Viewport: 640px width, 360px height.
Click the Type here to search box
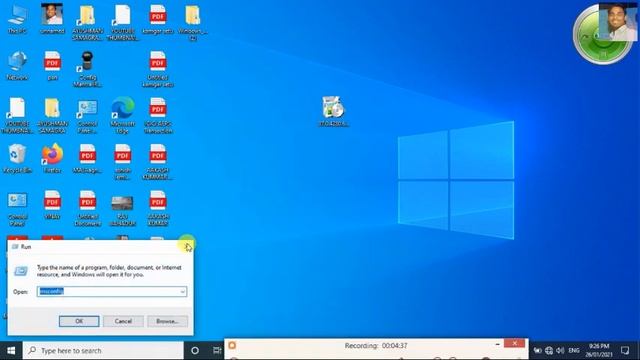(103, 350)
